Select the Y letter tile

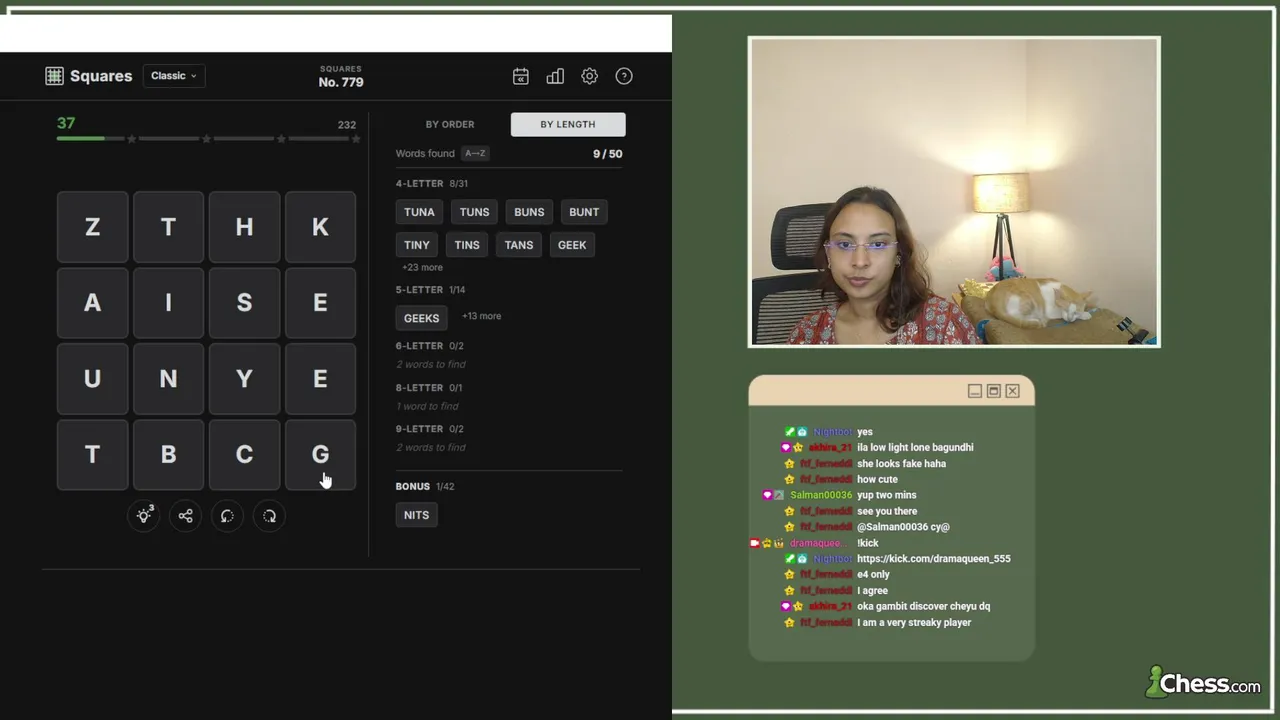coord(244,379)
